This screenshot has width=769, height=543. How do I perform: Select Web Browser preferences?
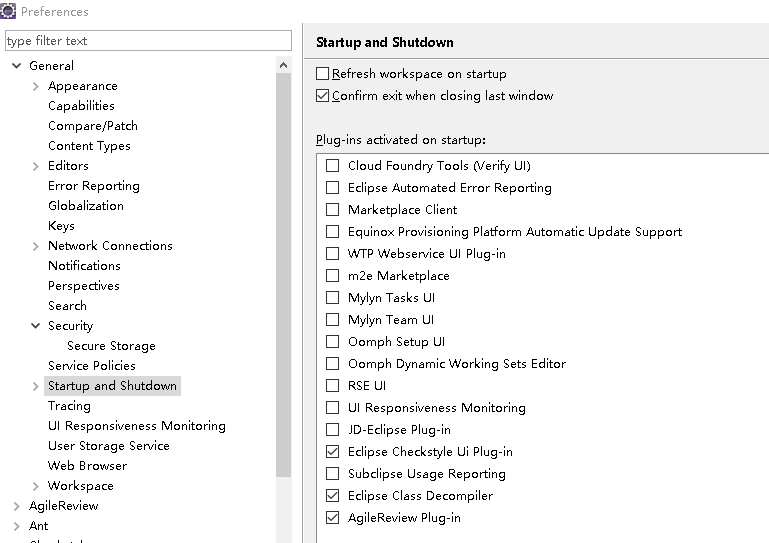(x=87, y=466)
